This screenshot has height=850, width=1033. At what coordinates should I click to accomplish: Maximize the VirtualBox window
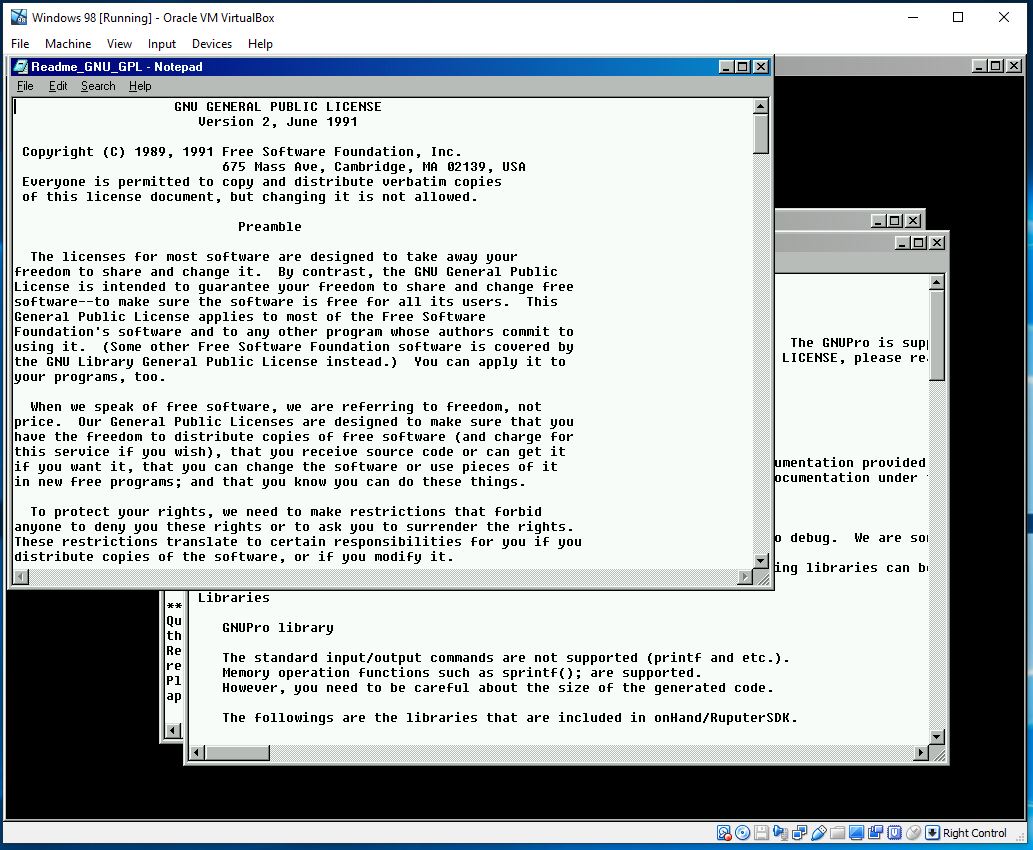(958, 17)
